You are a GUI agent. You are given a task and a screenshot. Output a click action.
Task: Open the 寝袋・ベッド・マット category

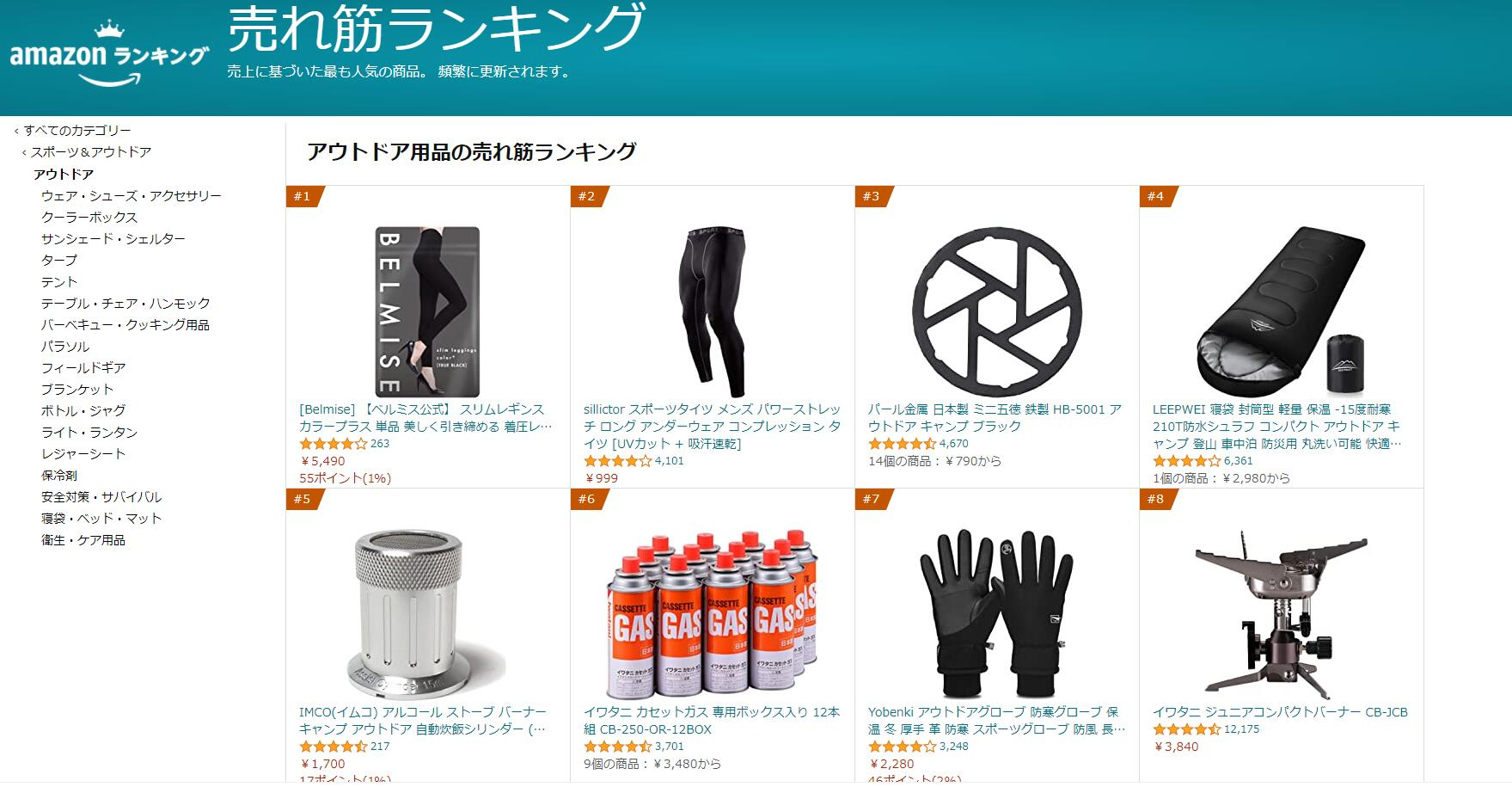tap(101, 519)
